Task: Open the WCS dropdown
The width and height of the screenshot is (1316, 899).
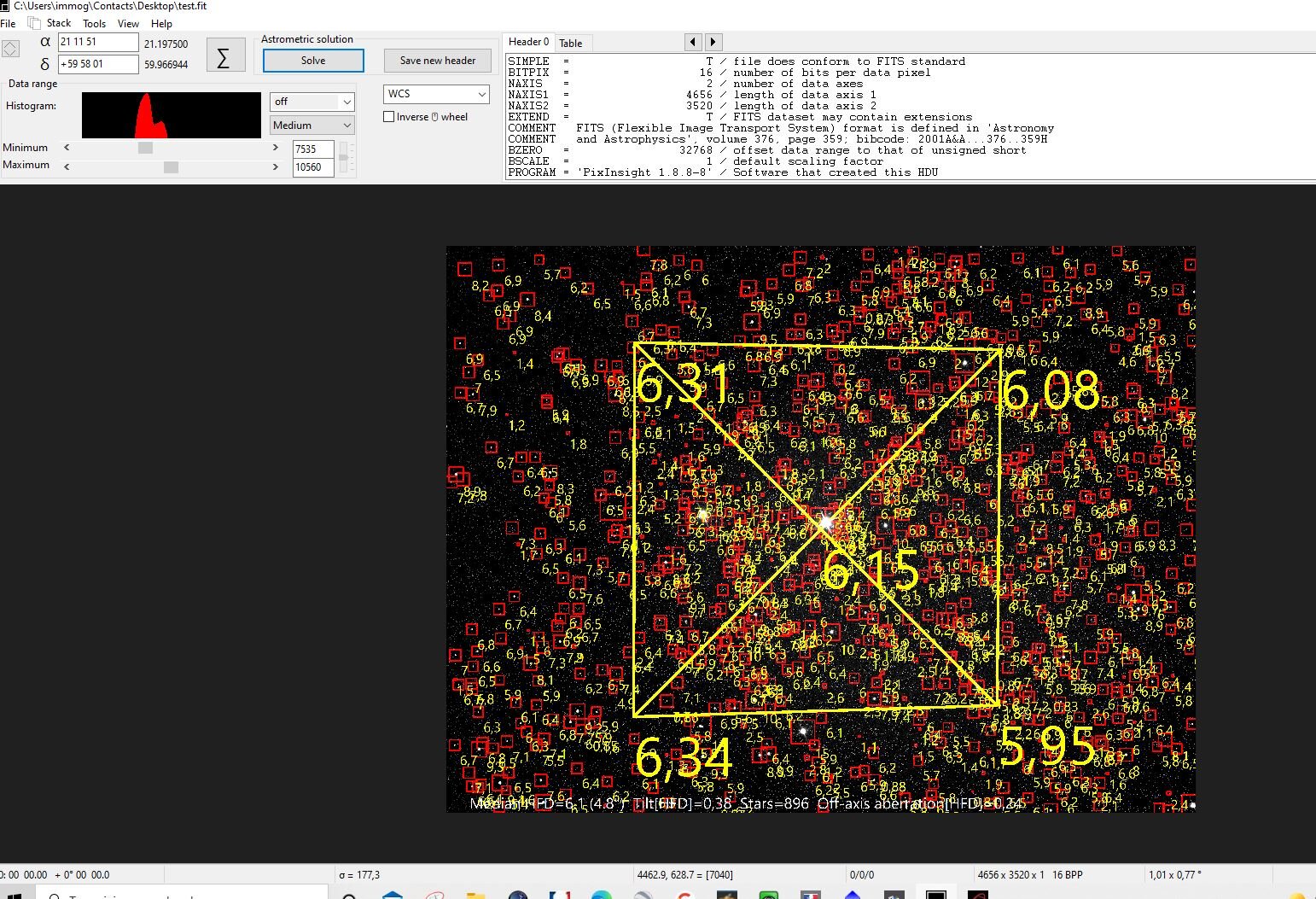Action: pyautogui.click(x=436, y=94)
